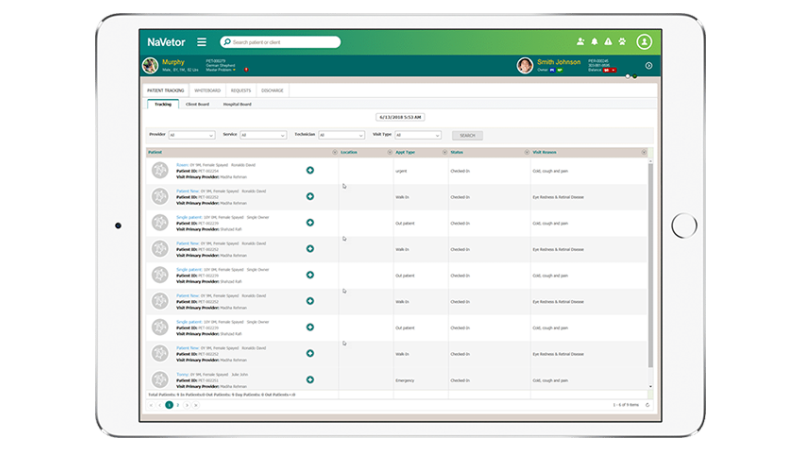
Task: Open the Discharge tab
Action: (x=272, y=90)
